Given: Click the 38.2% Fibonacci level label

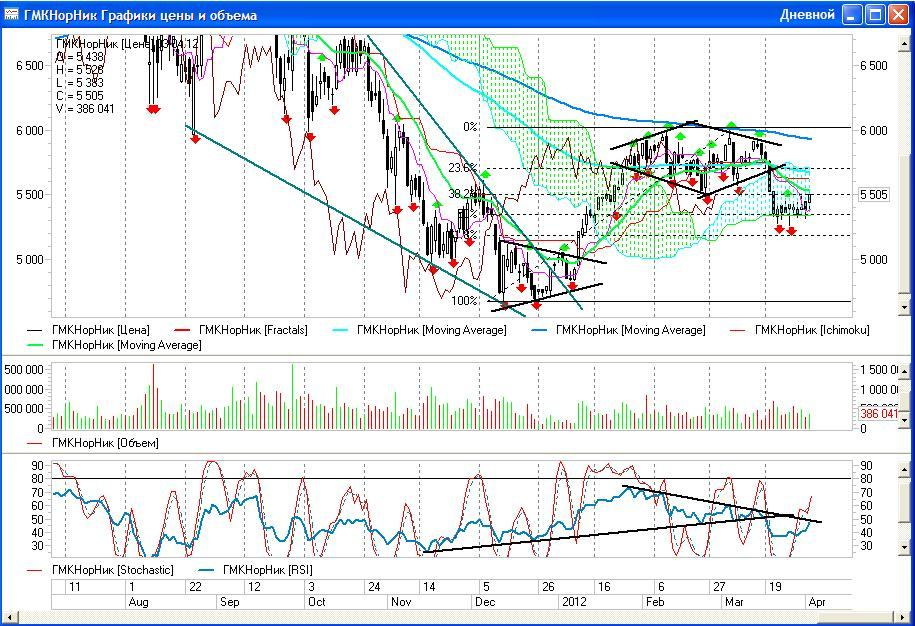Looking at the screenshot, I should 463,193.
